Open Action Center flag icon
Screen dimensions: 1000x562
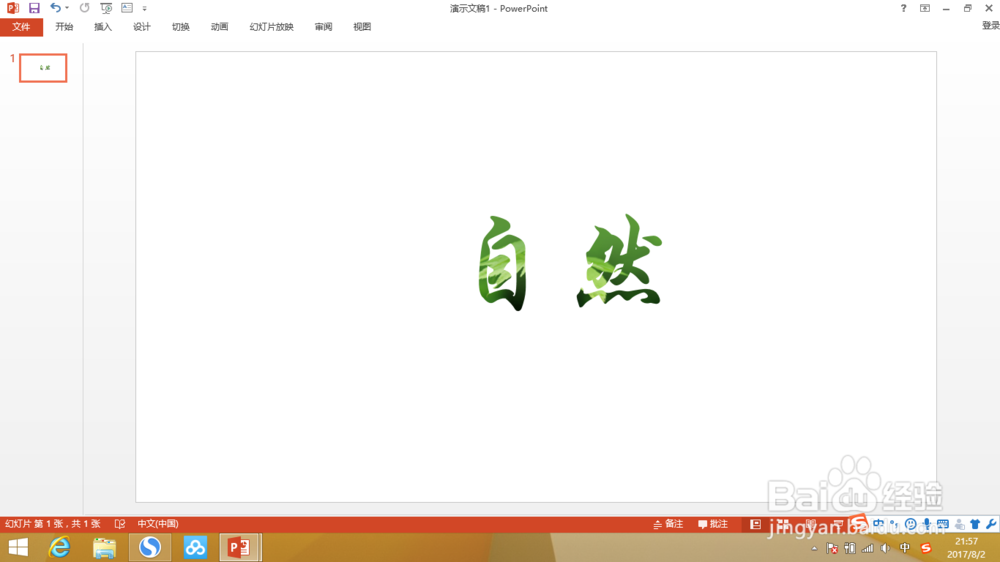[x=832, y=548]
